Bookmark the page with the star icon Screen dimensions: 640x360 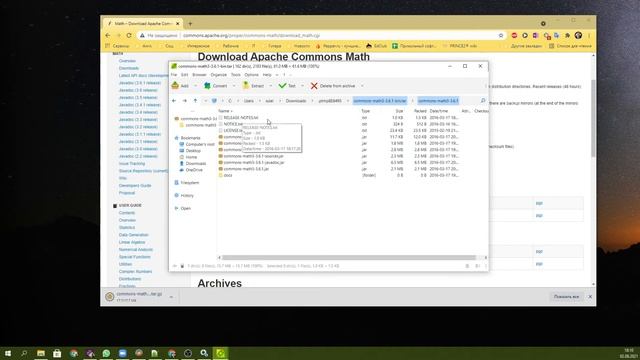(x=501, y=36)
